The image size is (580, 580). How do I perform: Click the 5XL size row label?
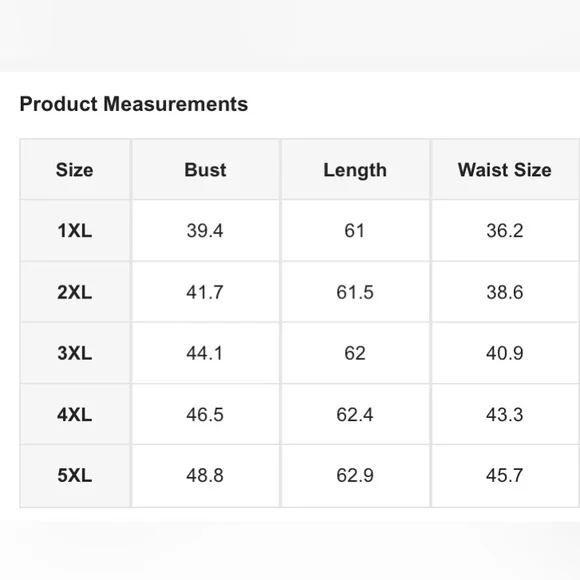click(75, 475)
